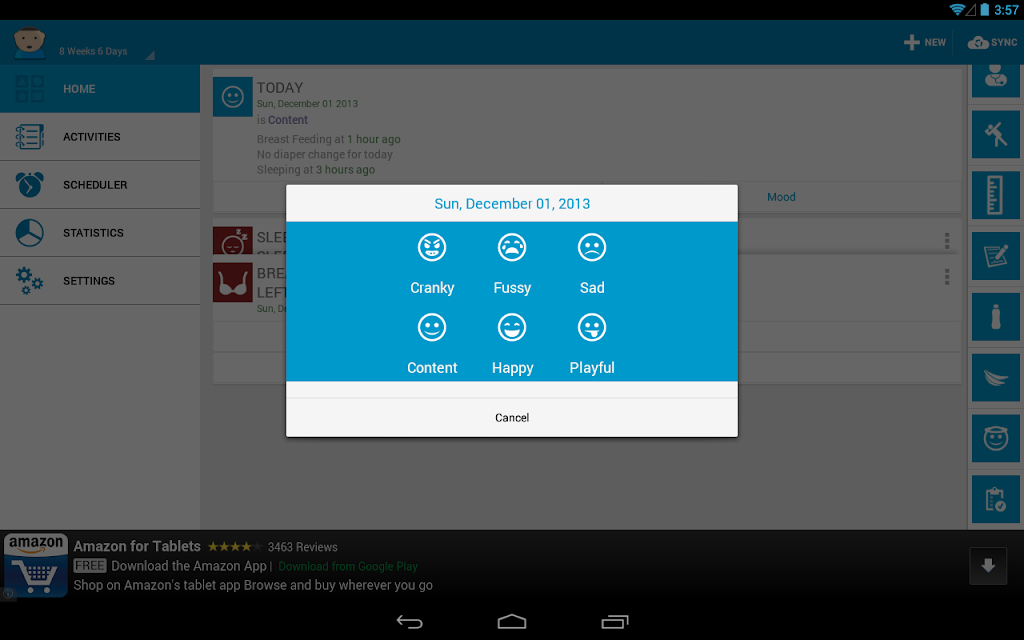
Task: Choose the Fussy mood icon
Action: (512, 248)
